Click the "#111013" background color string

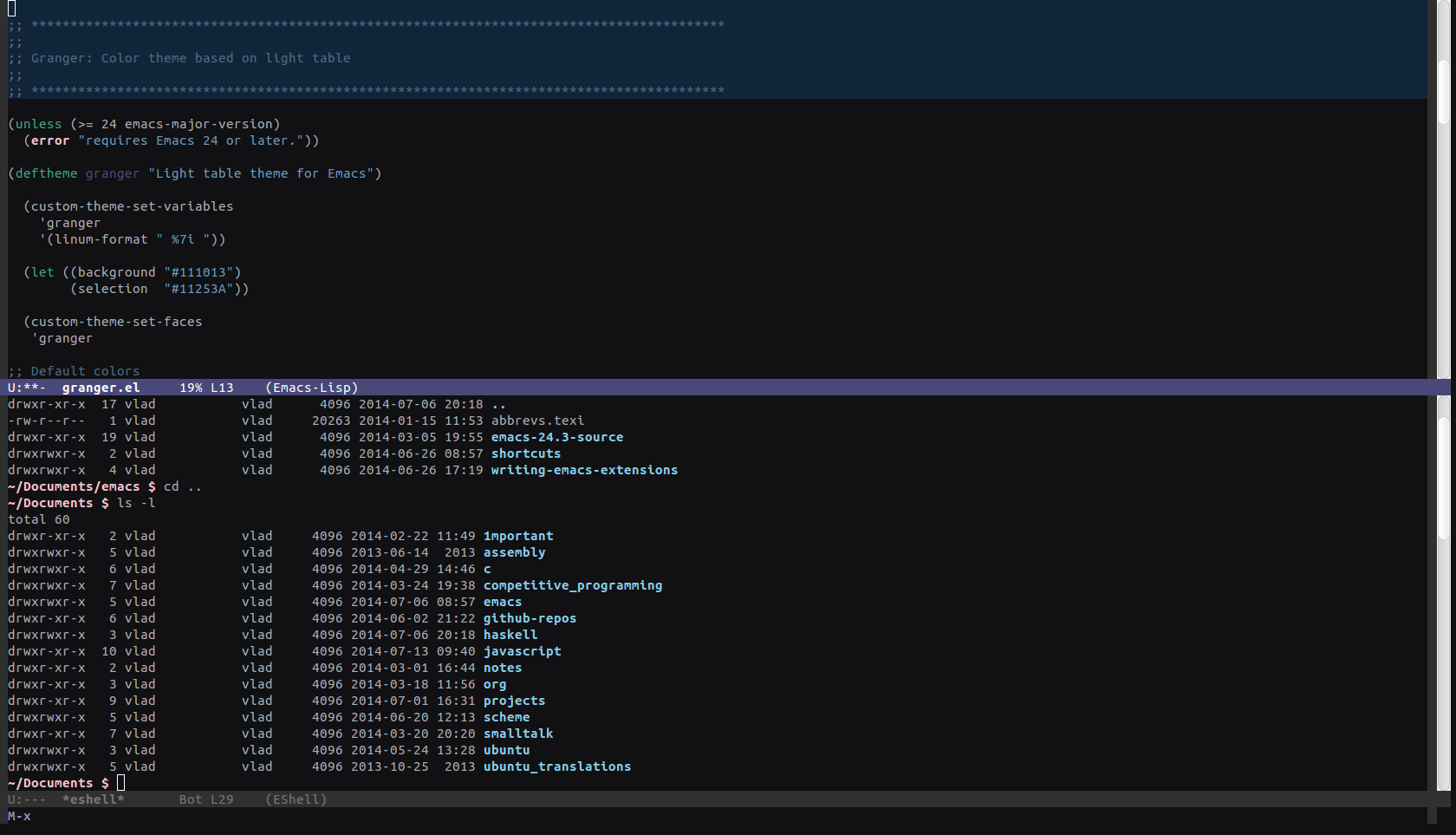203,272
